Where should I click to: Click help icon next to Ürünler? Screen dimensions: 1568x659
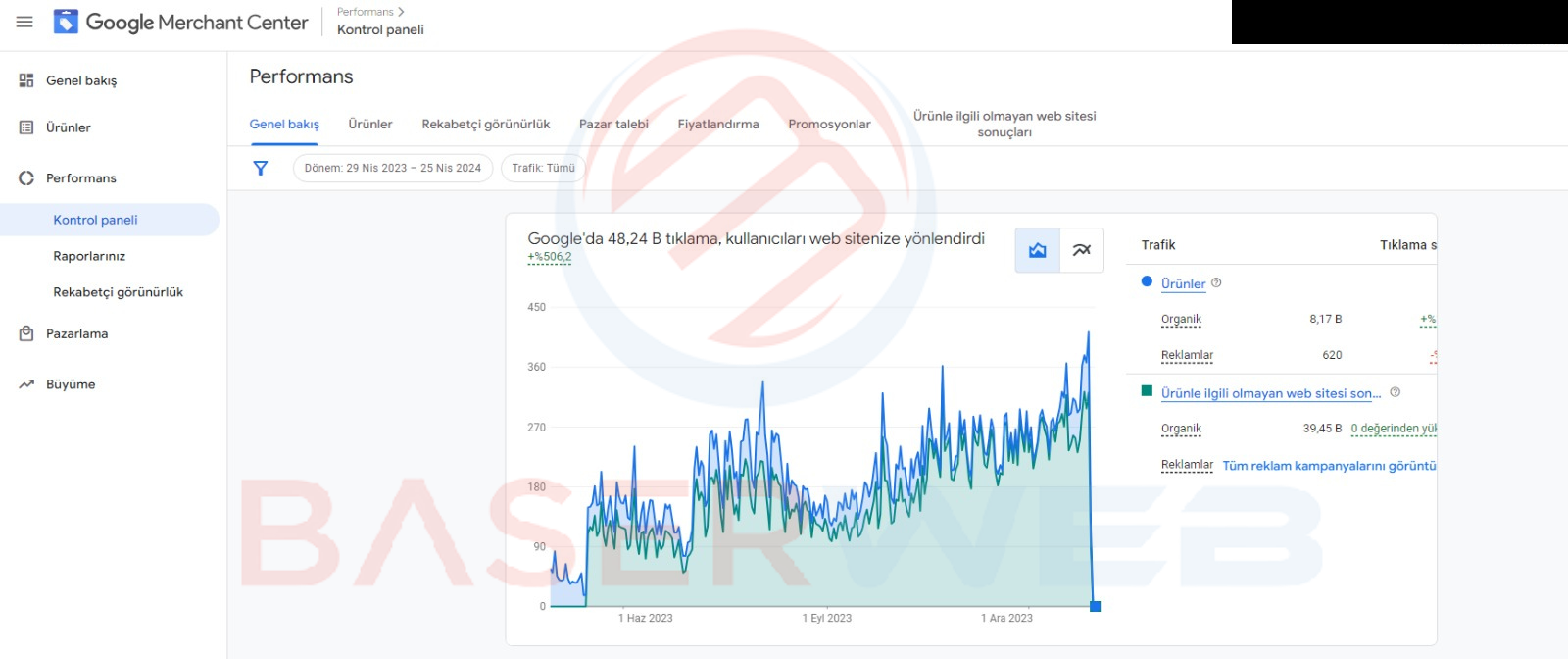[x=1216, y=282]
